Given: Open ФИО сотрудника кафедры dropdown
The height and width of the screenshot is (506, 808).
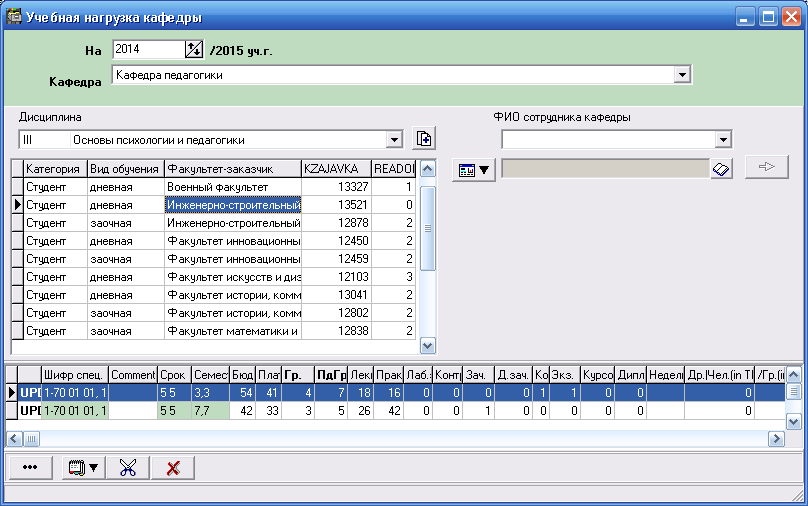Looking at the screenshot, I should (723, 140).
